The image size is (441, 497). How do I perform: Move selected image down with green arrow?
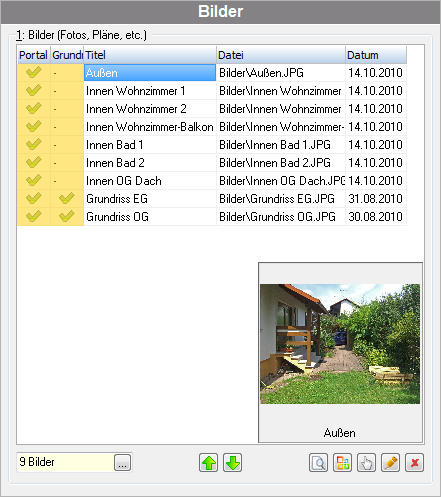pos(233,463)
